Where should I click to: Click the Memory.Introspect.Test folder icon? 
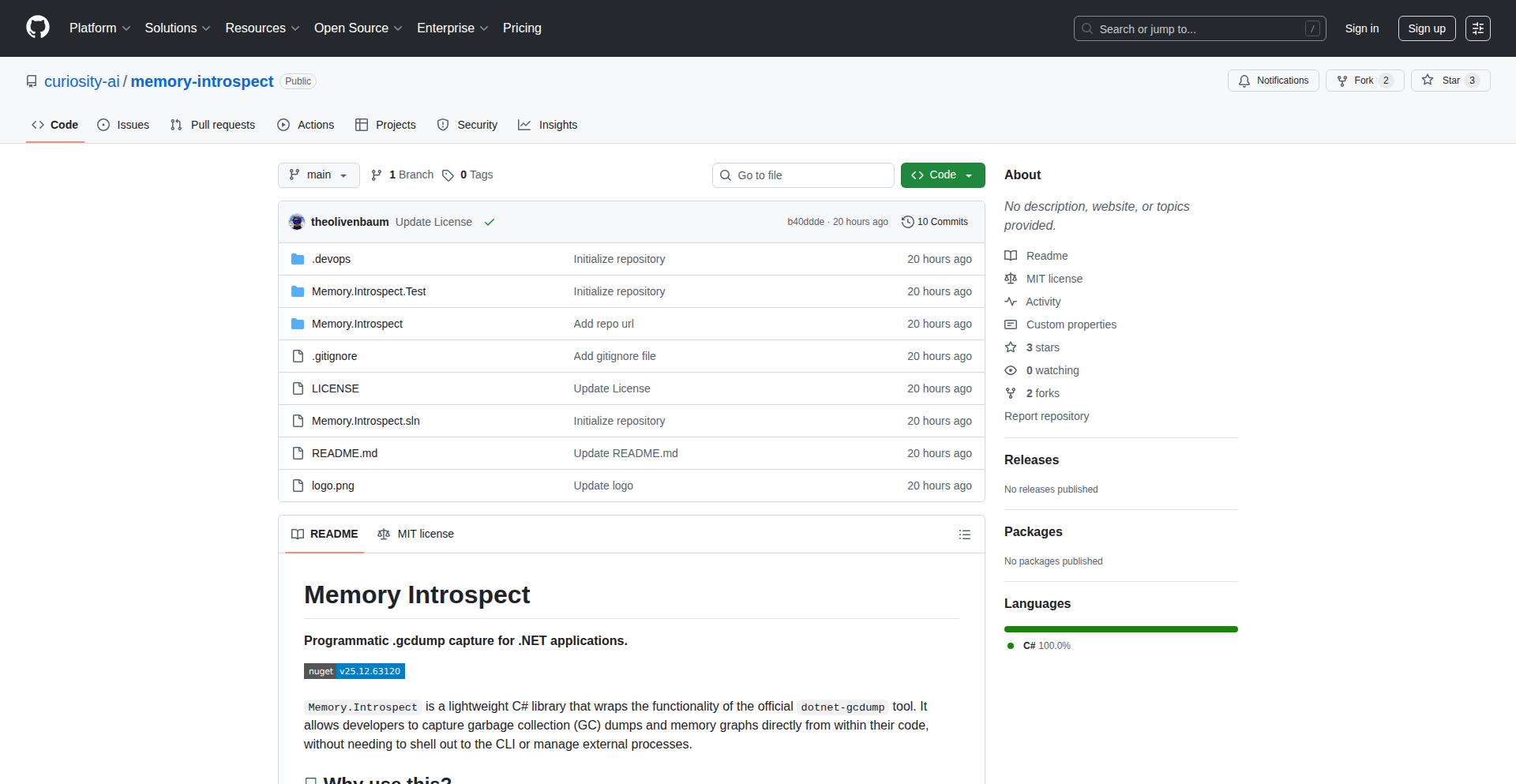coord(298,291)
